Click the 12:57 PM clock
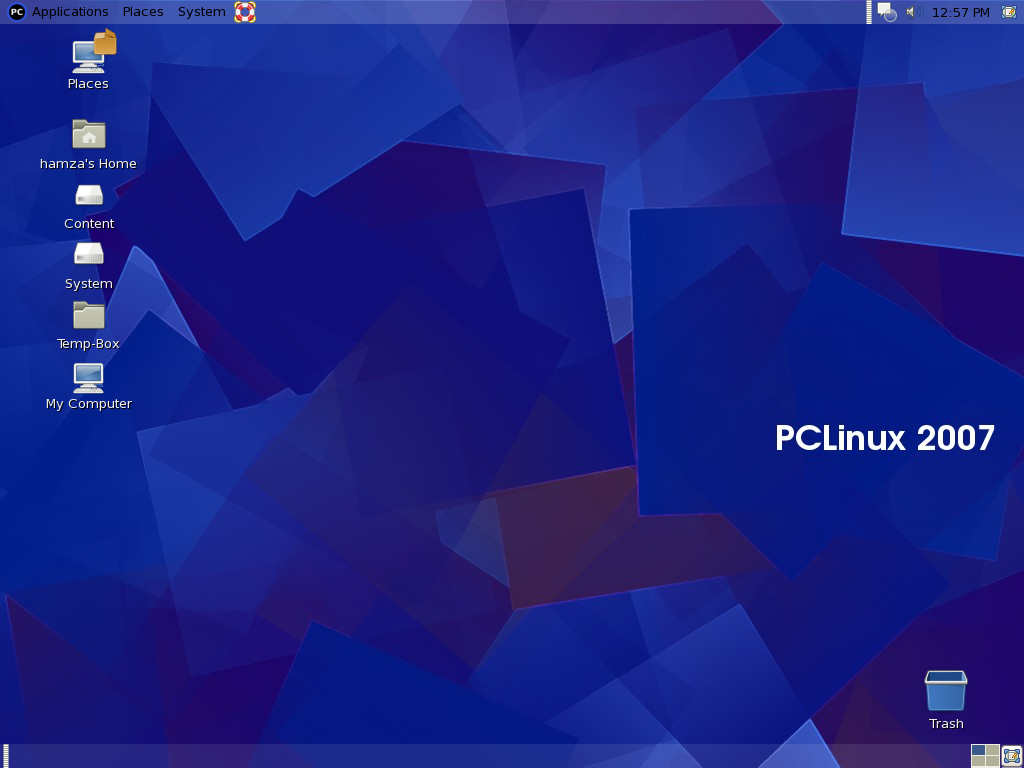This screenshot has width=1024, height=768. point(960,12)
